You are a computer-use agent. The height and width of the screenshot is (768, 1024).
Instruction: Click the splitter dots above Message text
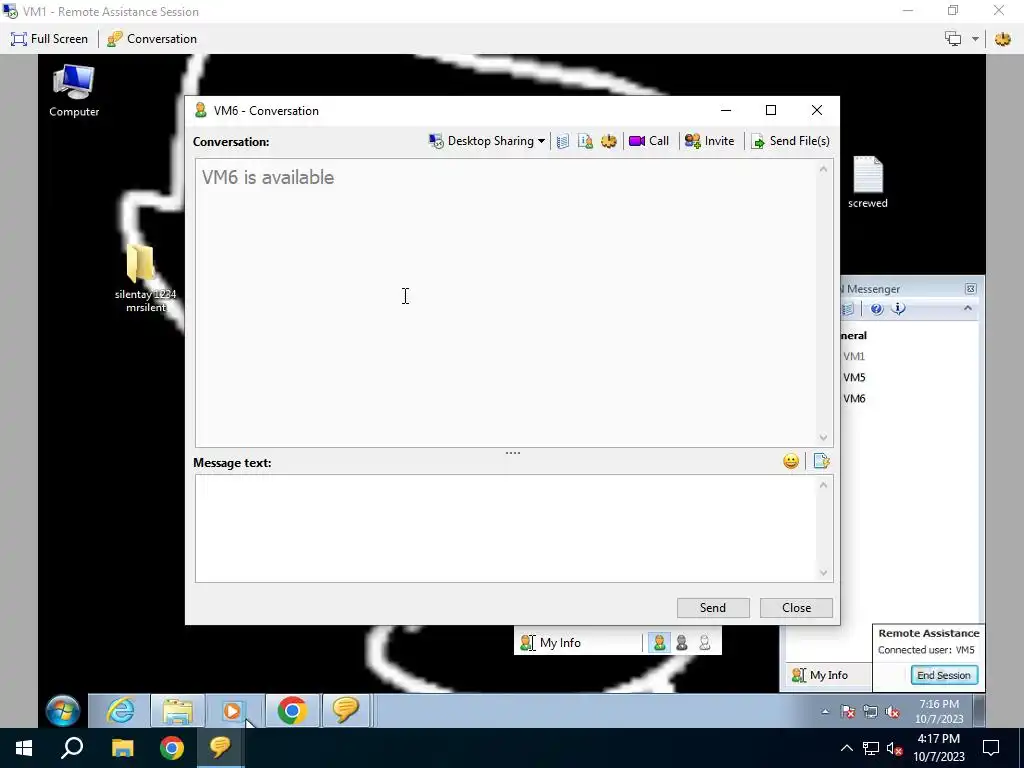point(513,453)
